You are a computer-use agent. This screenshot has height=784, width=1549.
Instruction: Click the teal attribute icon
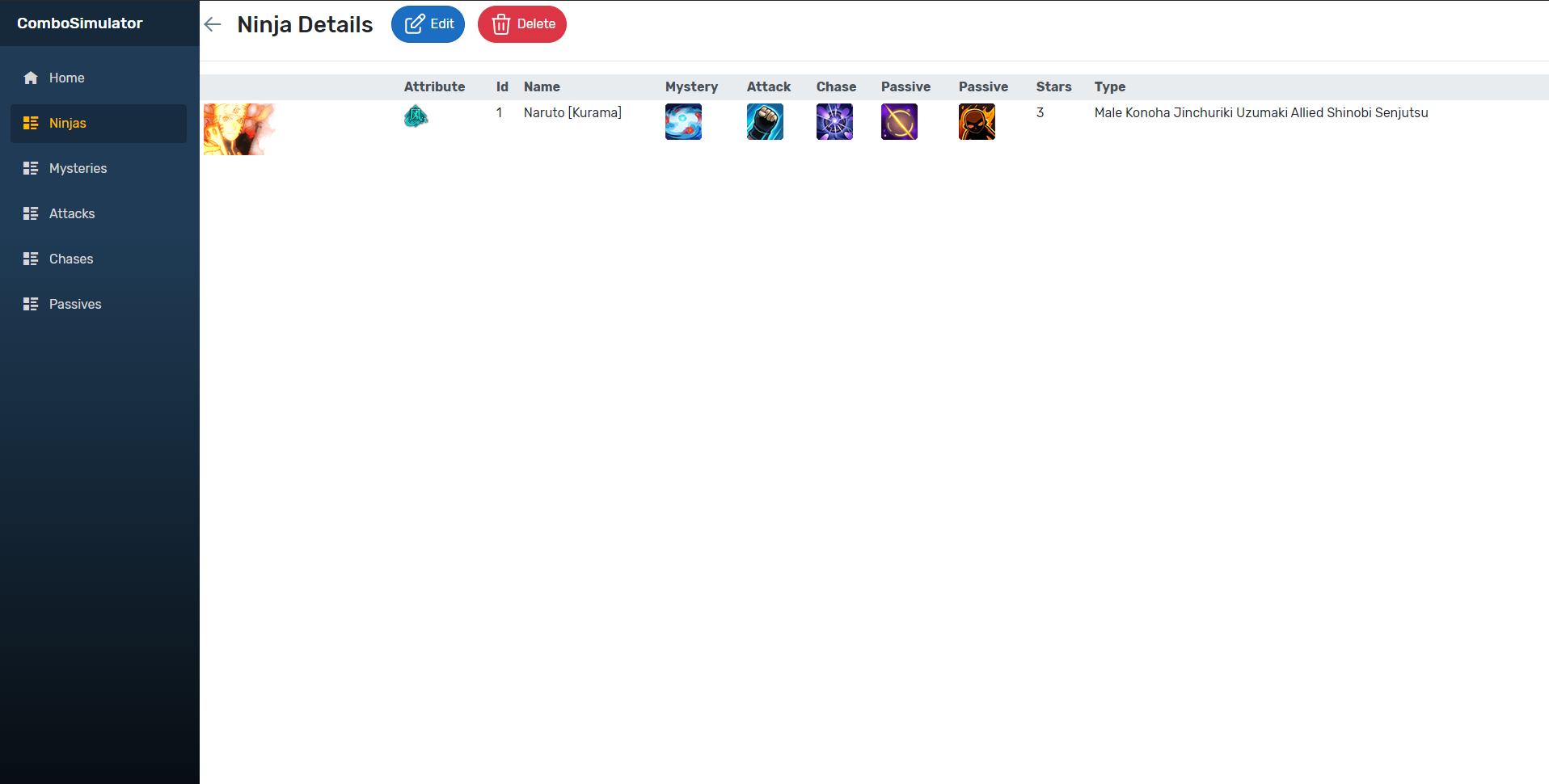click(x=416, y=116)
